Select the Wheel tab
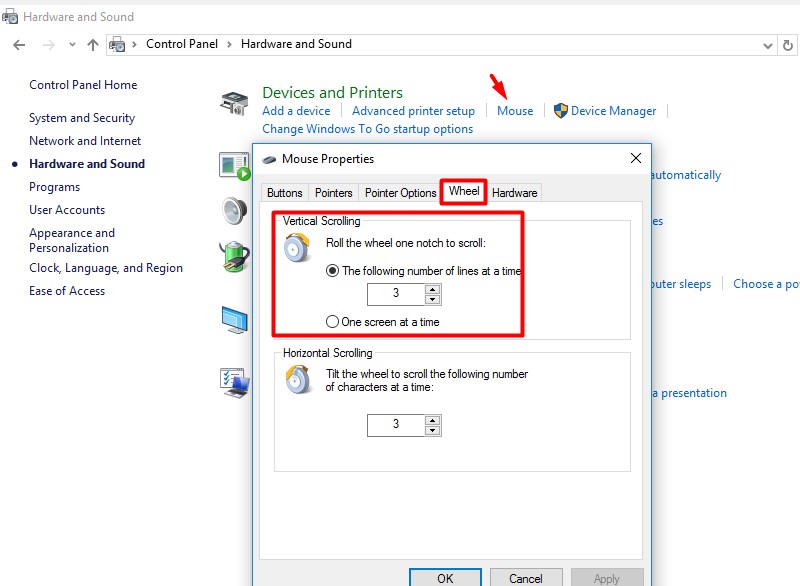The height and width of the screenshot is (586, 800). tap(464, 191)
